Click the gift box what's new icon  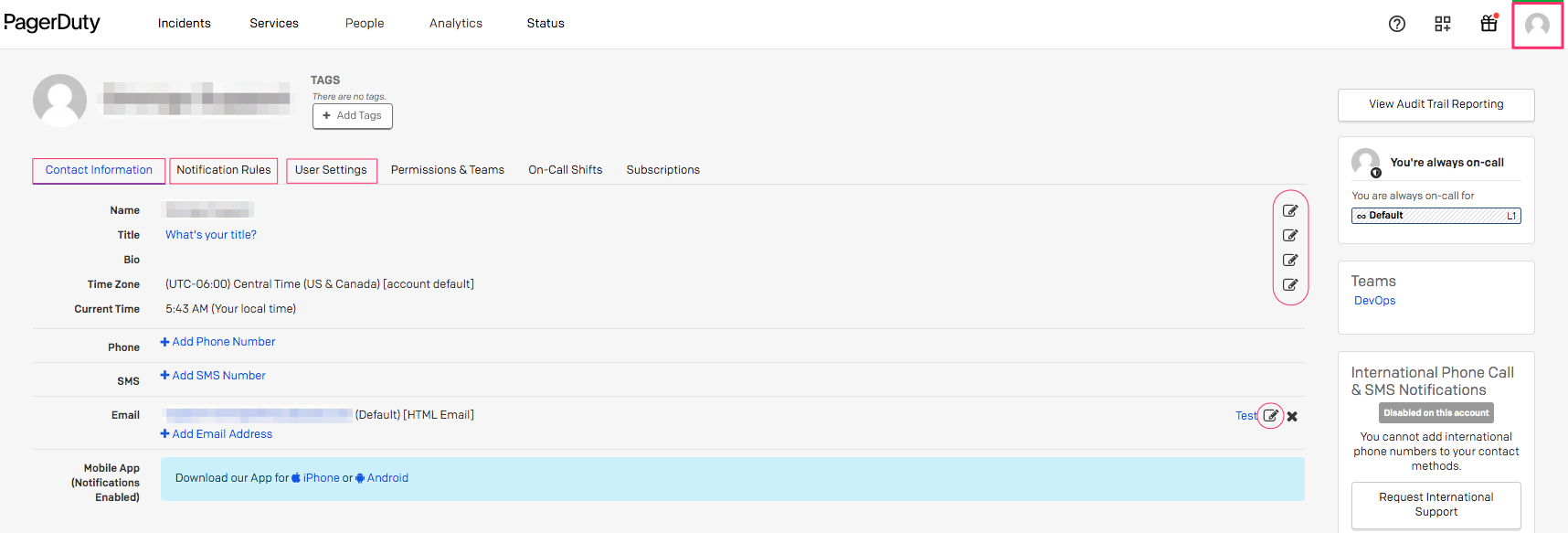(x=1489, y=24)
